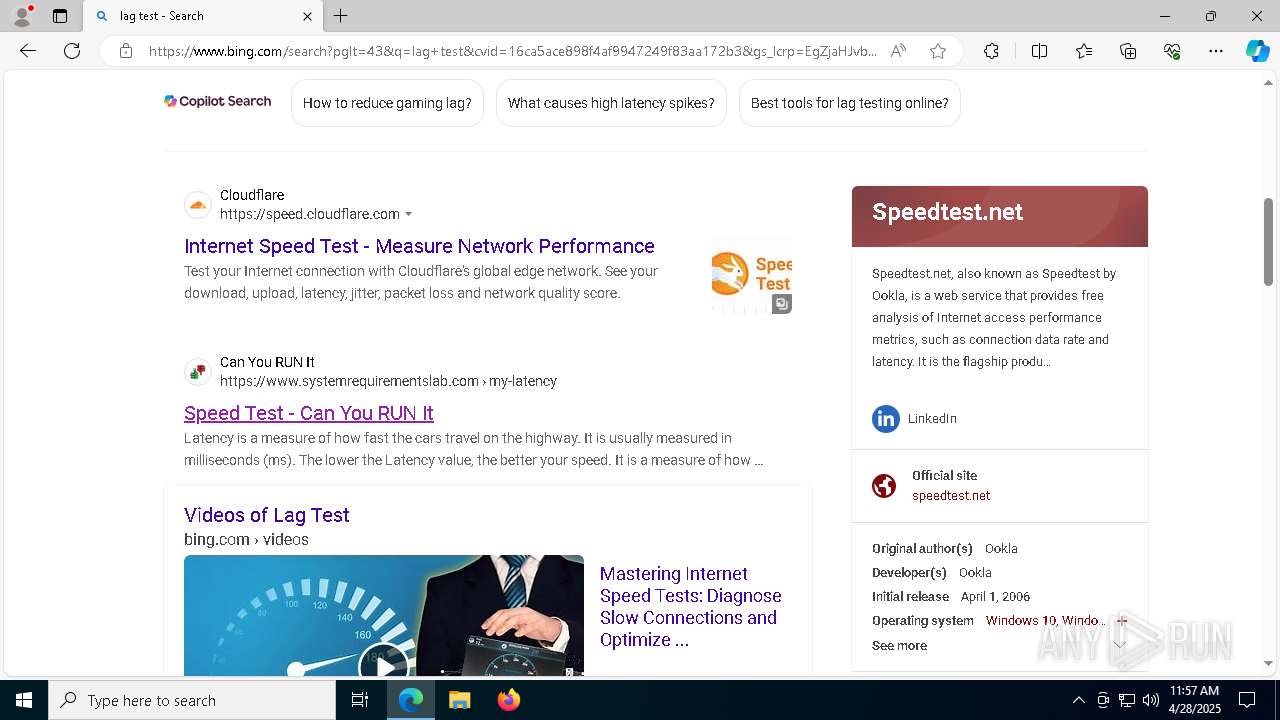Screen dimensions: 1280x720
Task: Open the Copilot sidebar icon
Action: (x=1257, y=51)
